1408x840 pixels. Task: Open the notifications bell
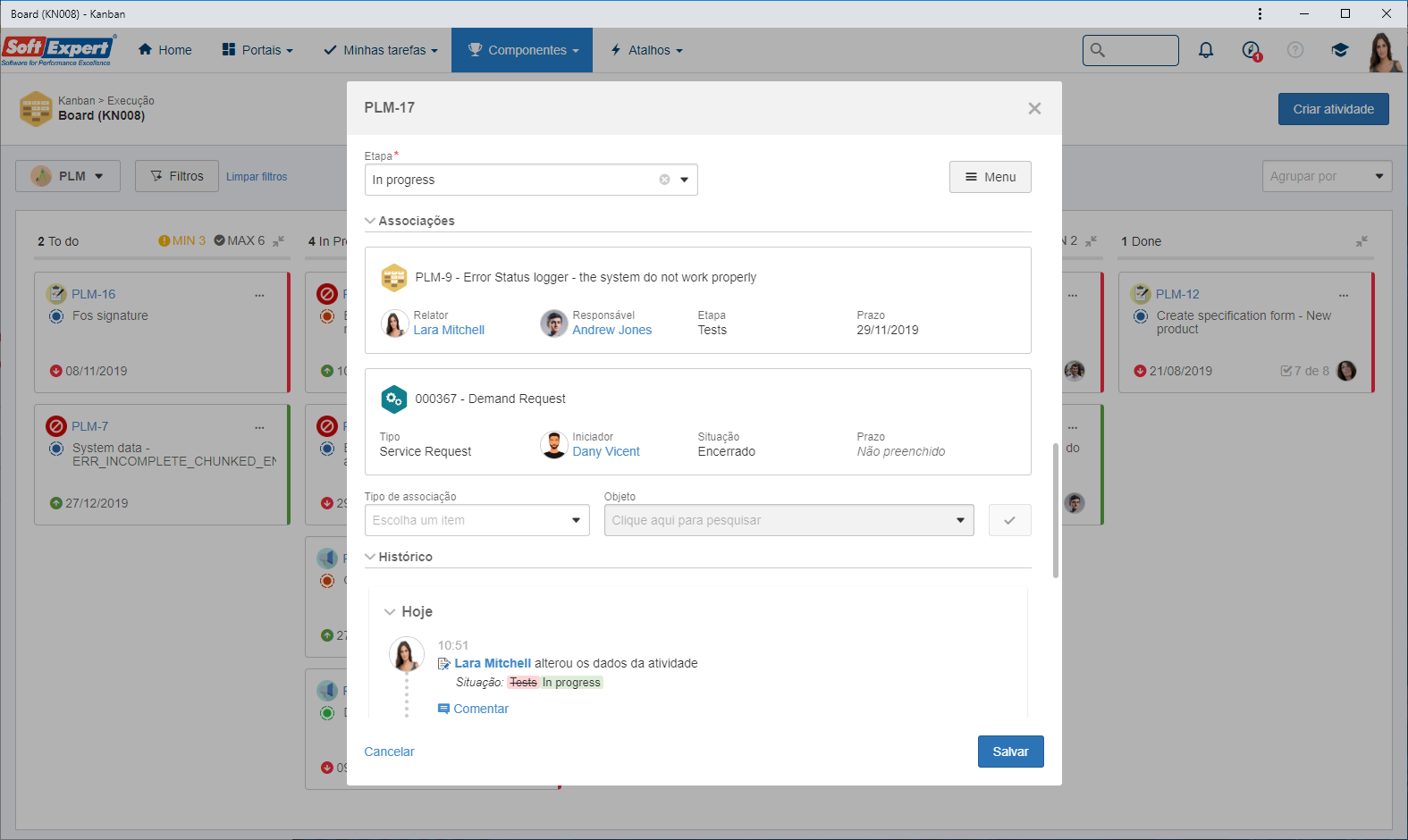pos(1206,50)
